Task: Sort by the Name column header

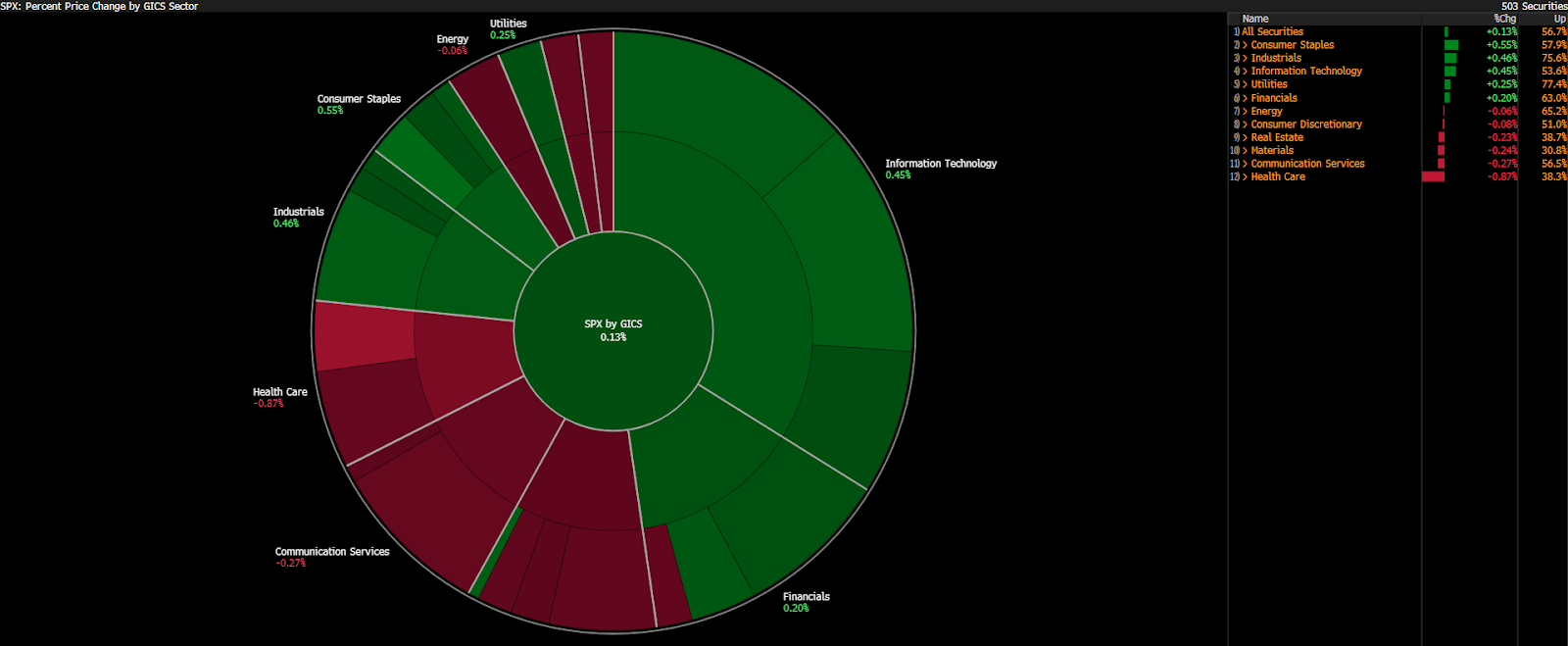Action: point(1255,19)
